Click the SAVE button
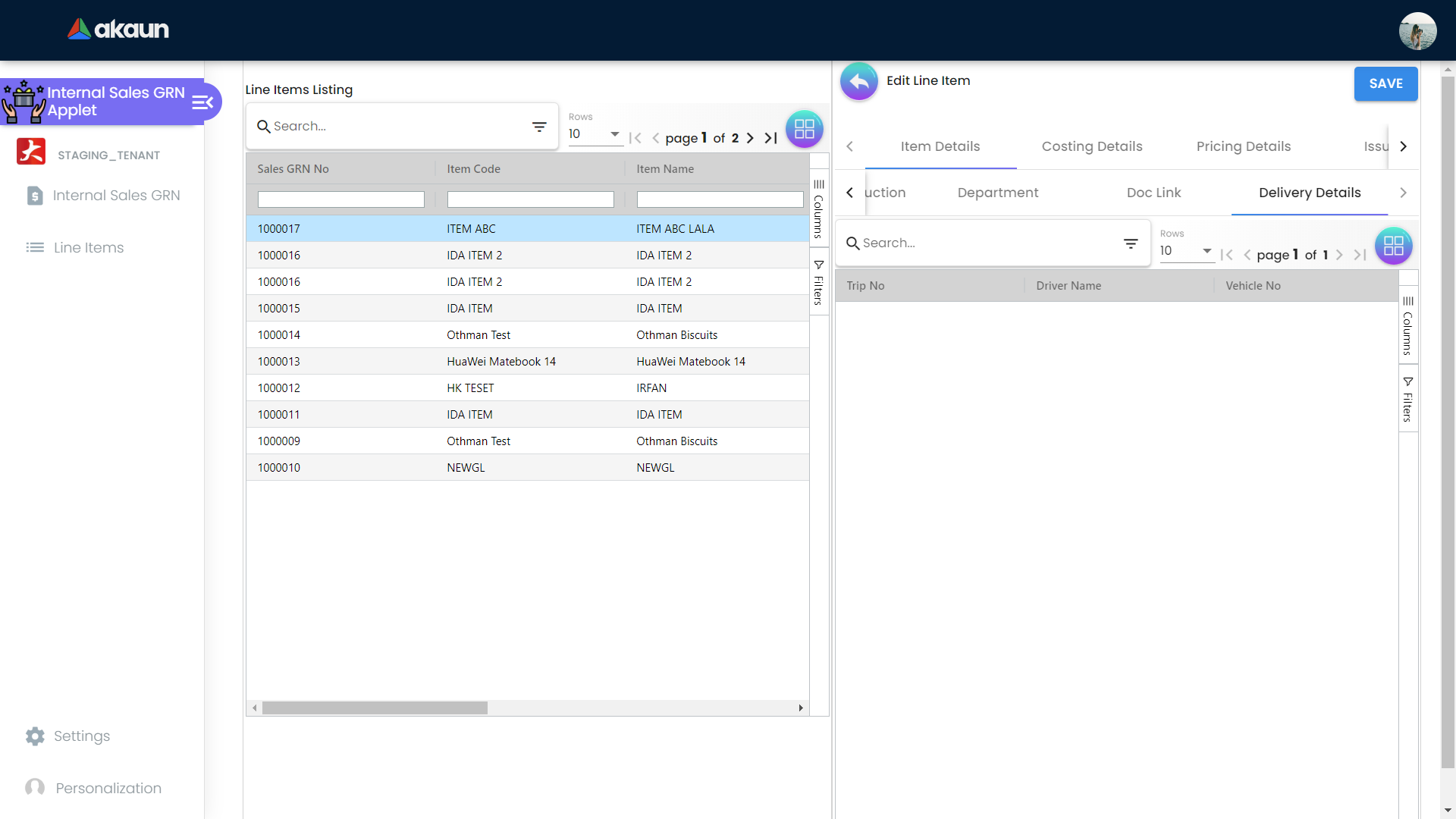Screen dimensions: 1456x819 click(1385, 83)
